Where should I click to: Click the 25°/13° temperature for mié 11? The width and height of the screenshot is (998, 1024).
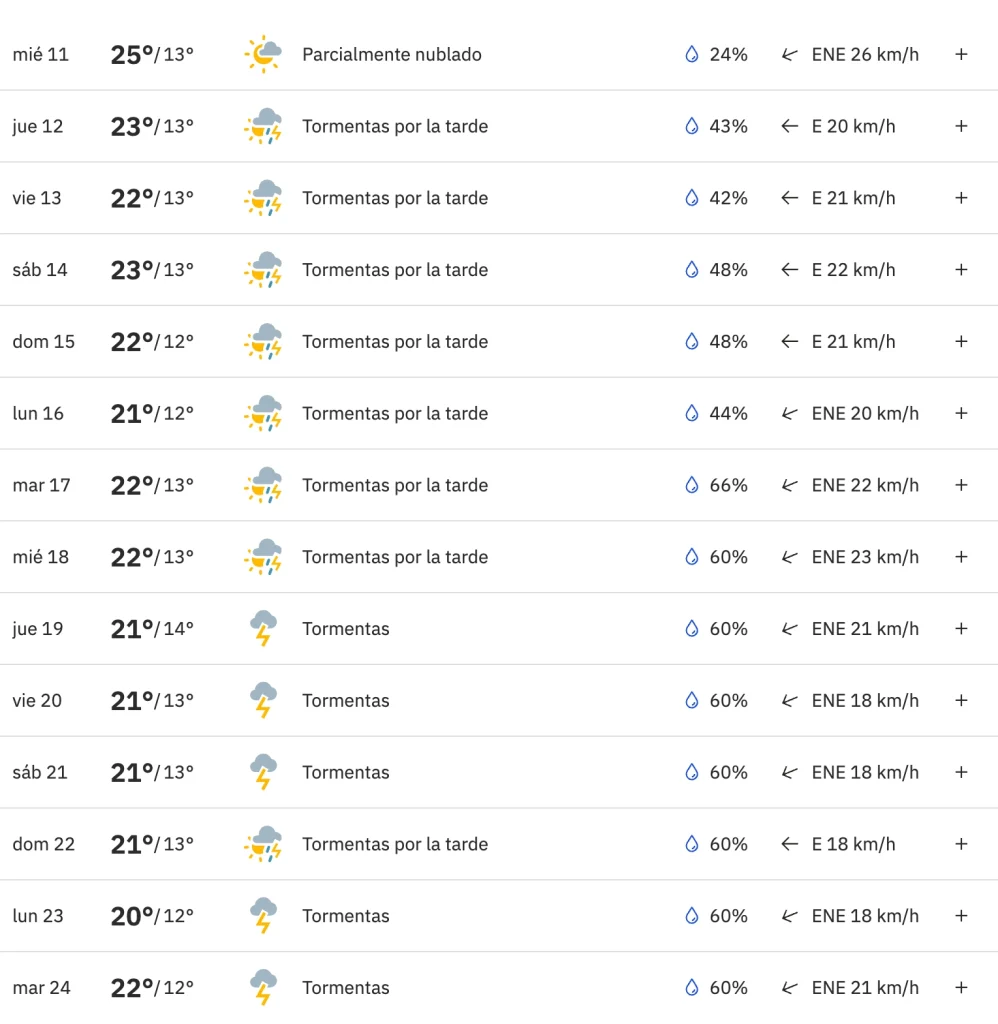coord(152,54)
